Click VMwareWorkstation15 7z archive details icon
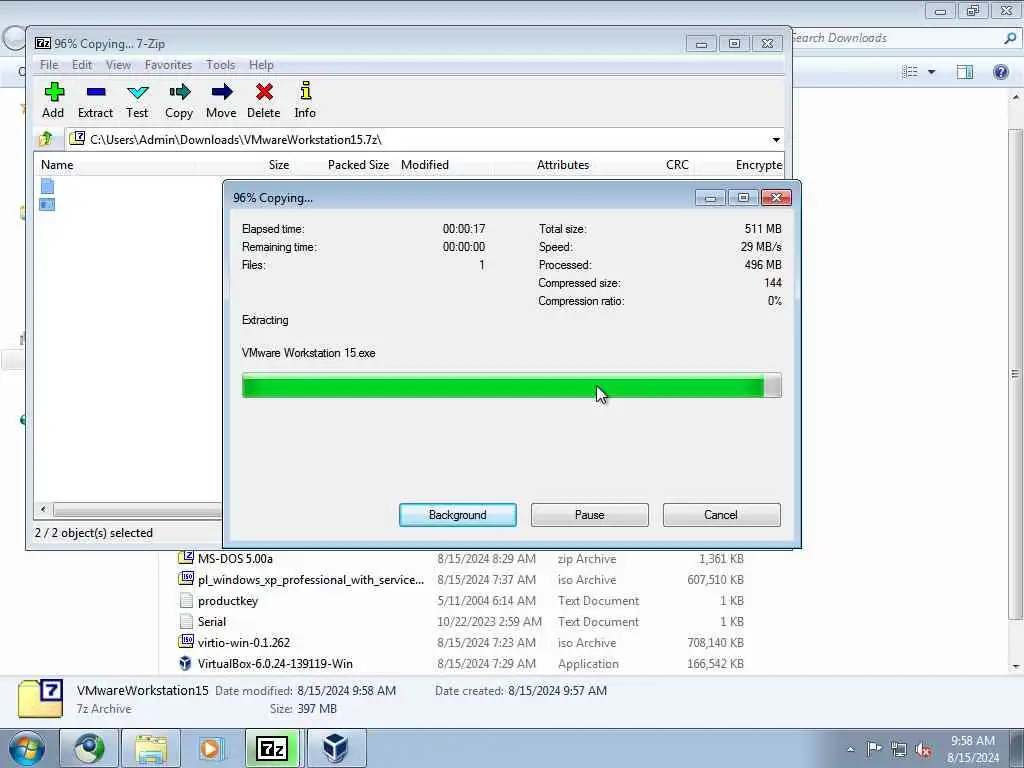Viewport: 1024px width, 768px height. (x=40, y=698)
